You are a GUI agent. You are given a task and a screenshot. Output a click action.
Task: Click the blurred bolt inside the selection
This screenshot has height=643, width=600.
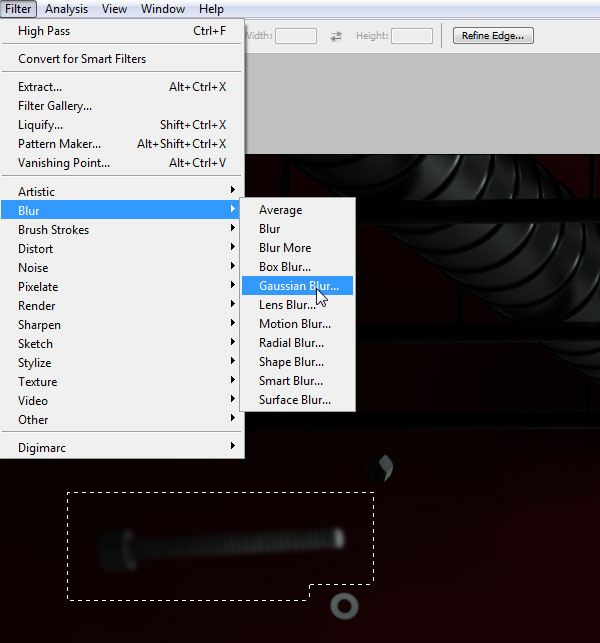click(222, 549)
